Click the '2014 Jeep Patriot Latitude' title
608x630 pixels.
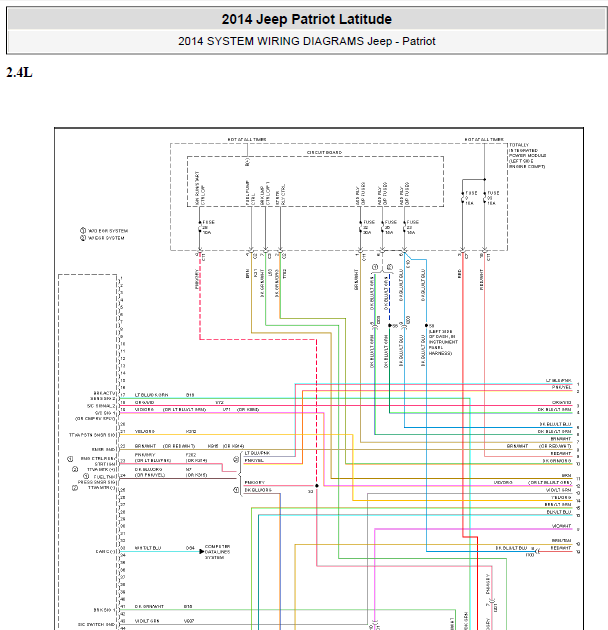click(x=307, y=19)
